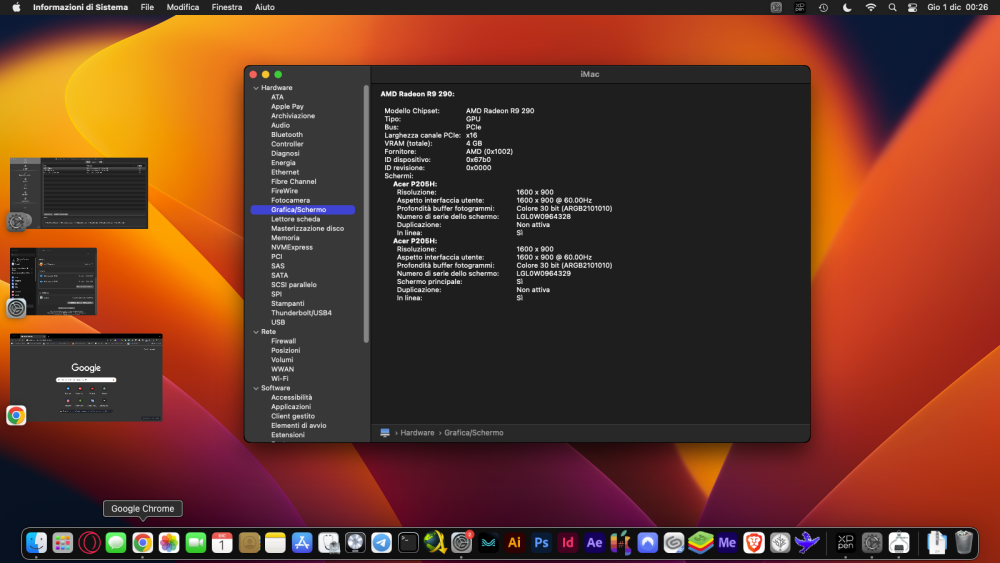This screenshot has width=1000, height=563.
Task: Open Control Center in menu bar
Action: tap(913, 8)
